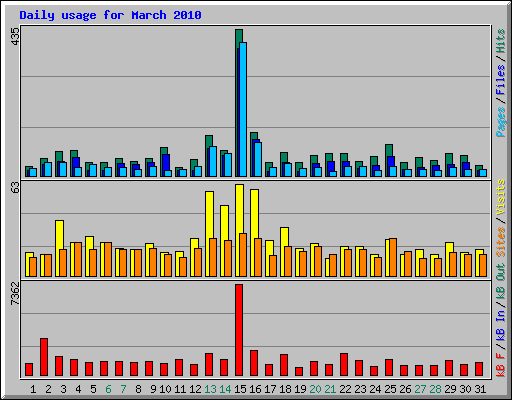Click the green weekend day 20 label
512x400 pixels.
click(x=315, y=389)
